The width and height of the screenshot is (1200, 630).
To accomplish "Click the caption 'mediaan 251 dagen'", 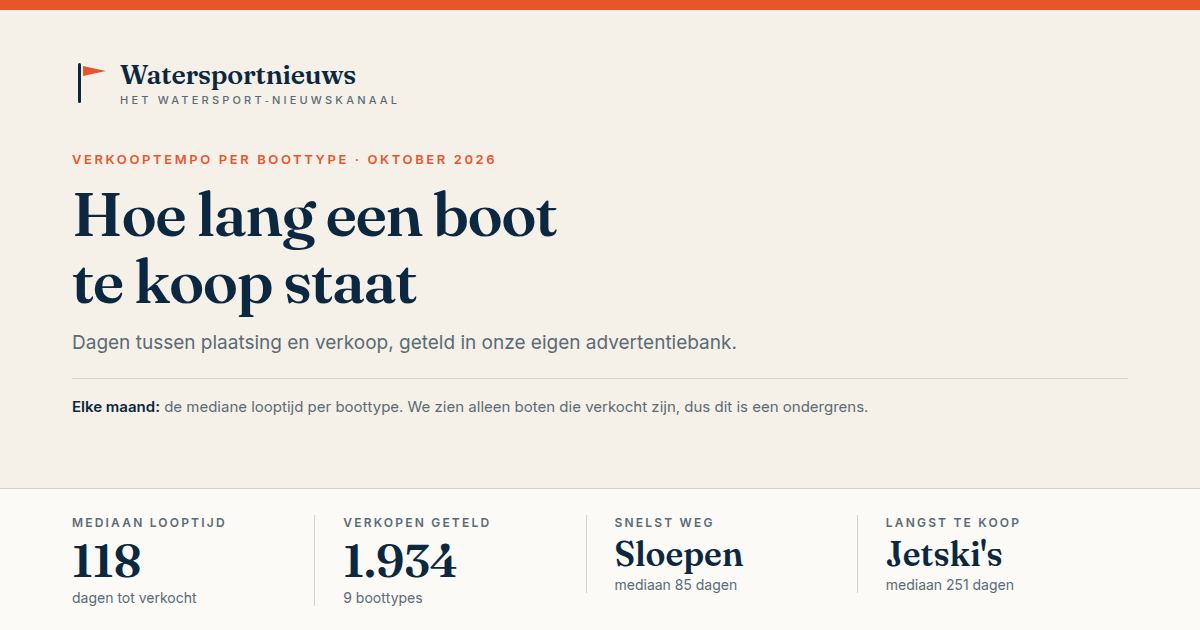I will 950,585.
